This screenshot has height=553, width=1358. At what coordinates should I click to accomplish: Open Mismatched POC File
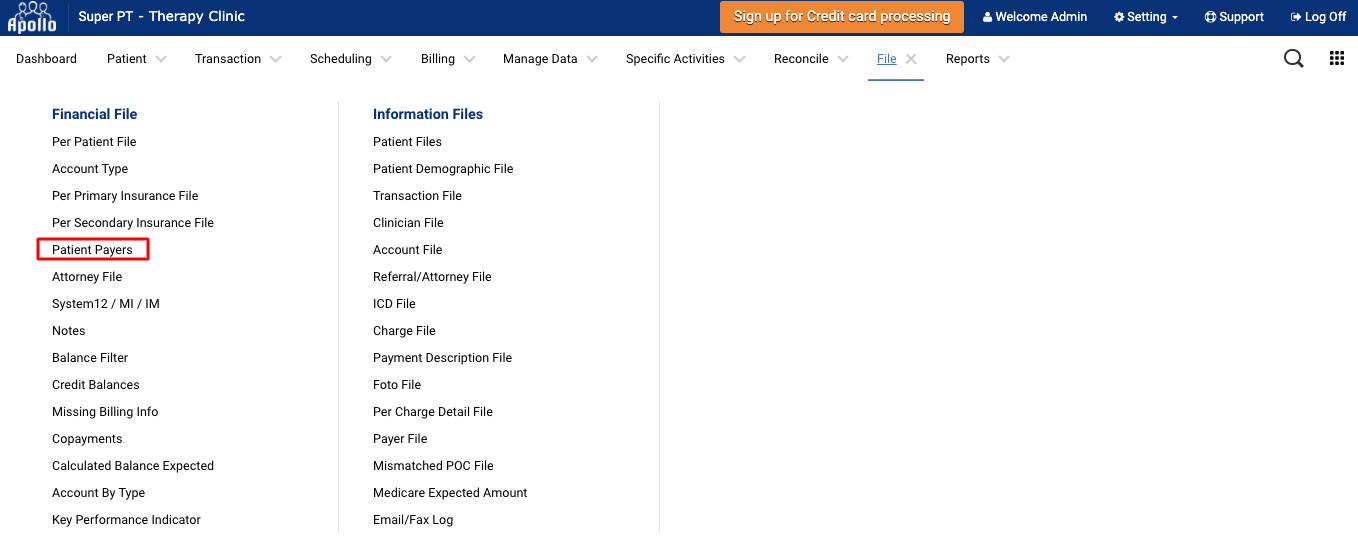[433, 466]
